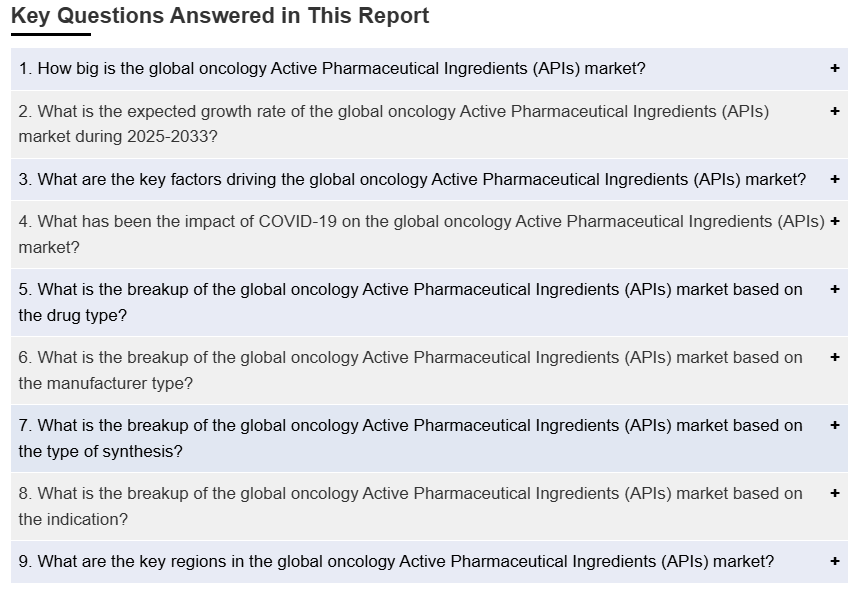Viewport: 862px width, 590px height.
Task: Click plus icon for drug type breakup
Action: coord(834,289)
